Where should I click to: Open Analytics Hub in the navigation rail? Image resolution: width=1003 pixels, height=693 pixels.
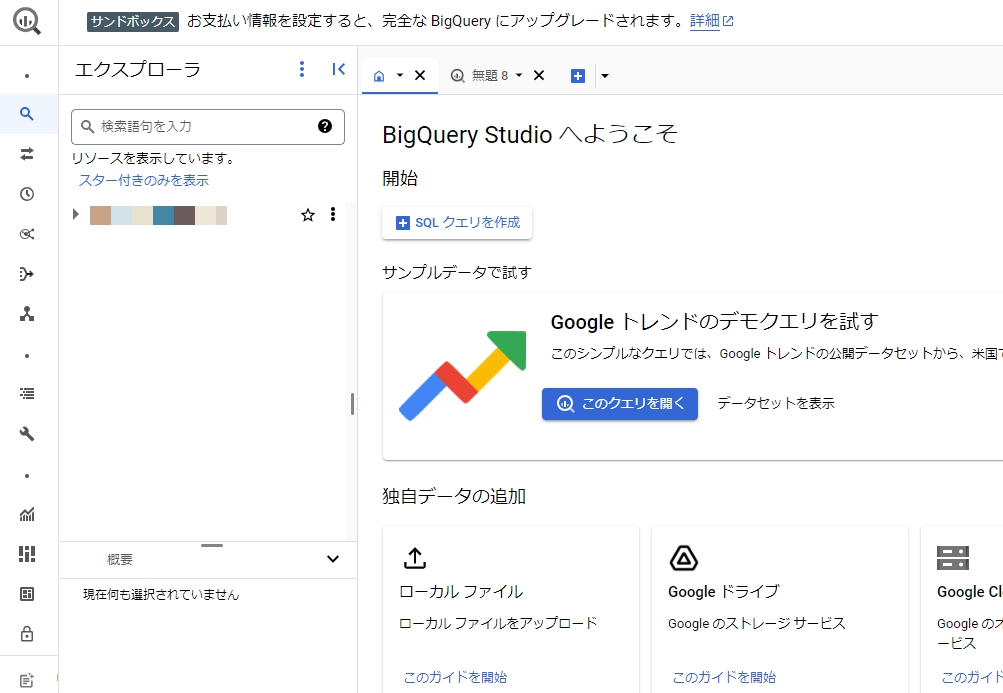click(x=29, y=232)
